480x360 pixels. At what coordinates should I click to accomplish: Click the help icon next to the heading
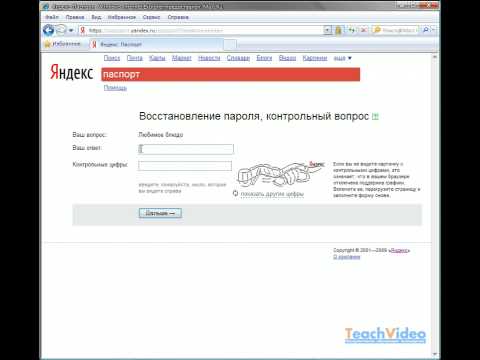375,116
